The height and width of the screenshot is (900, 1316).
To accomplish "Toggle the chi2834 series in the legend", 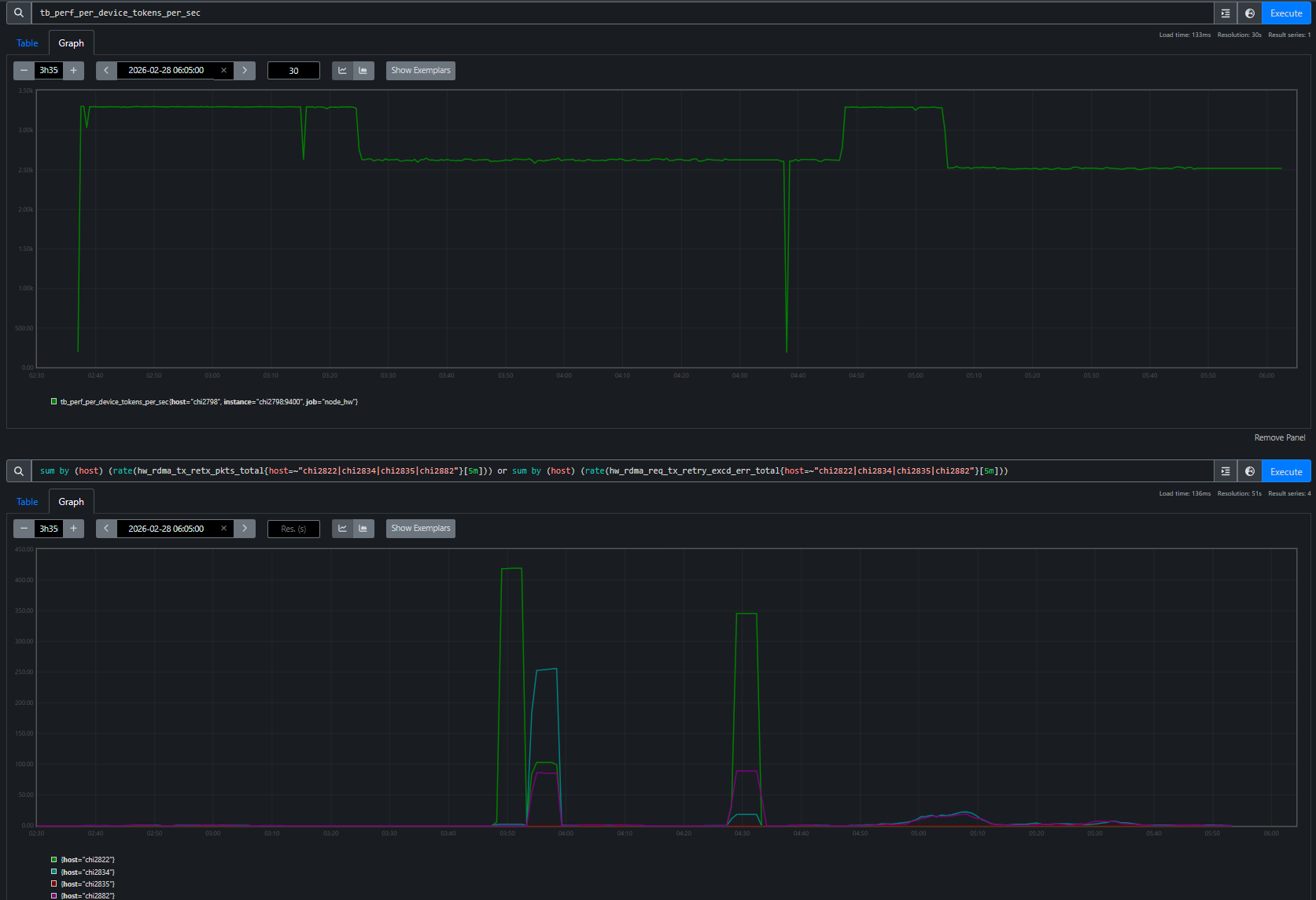I will click(x=87, y=872).
